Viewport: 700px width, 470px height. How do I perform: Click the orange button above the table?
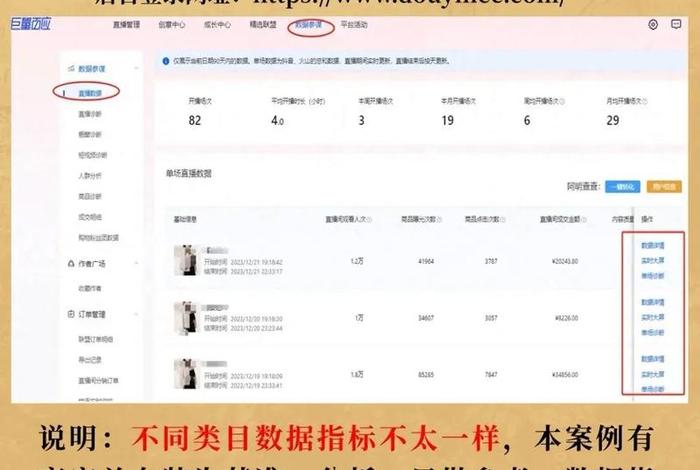[664, 187]
